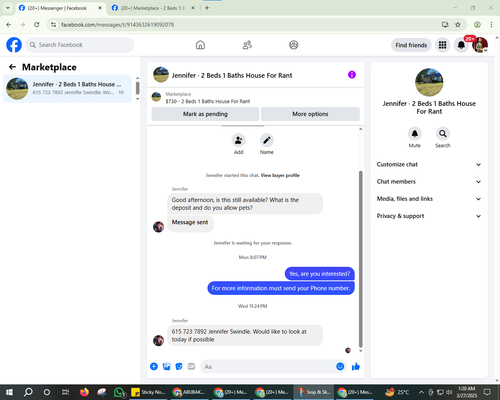The height and width of the screenshot is (400, 500).
Task: Show hidden system tray icons chevron
Action: click(421, 392)
